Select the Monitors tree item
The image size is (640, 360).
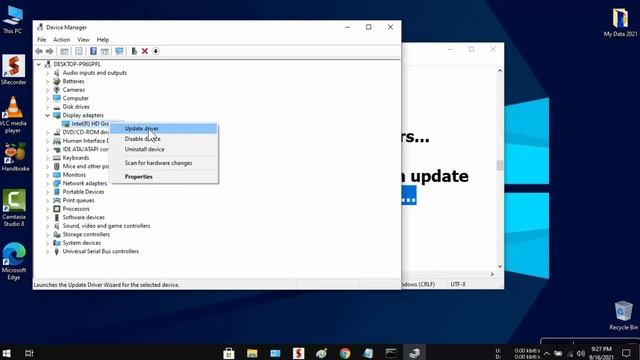(74, 175)
